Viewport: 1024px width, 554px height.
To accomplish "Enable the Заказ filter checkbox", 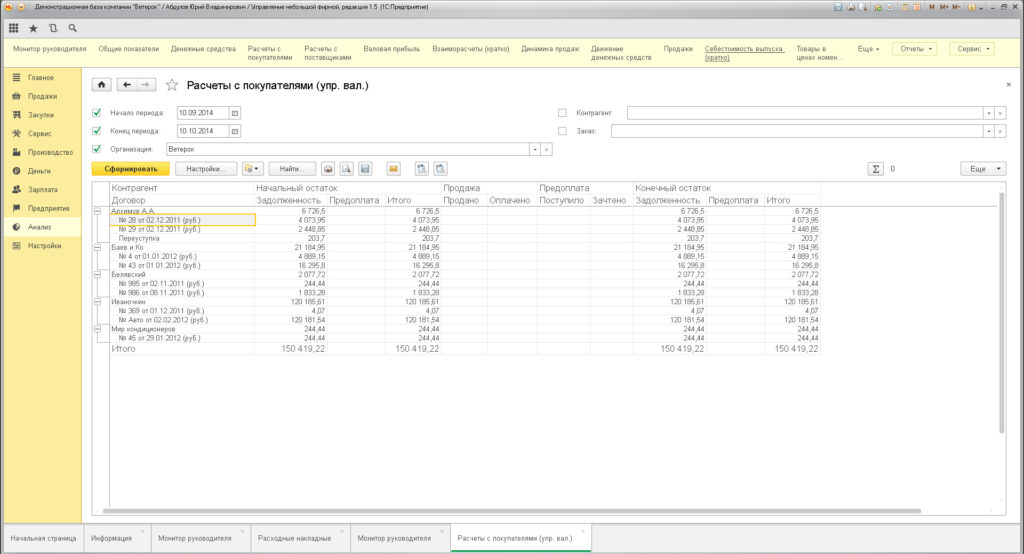I will [562, 131].
